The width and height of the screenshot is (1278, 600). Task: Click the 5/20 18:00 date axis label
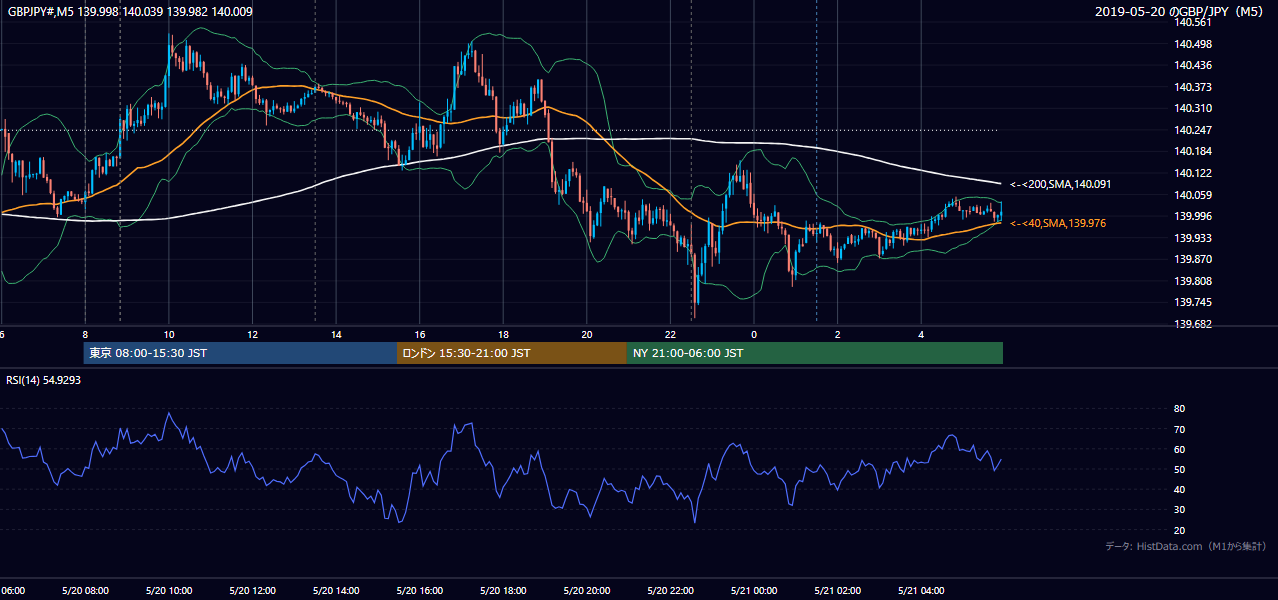tap(503, 591)
